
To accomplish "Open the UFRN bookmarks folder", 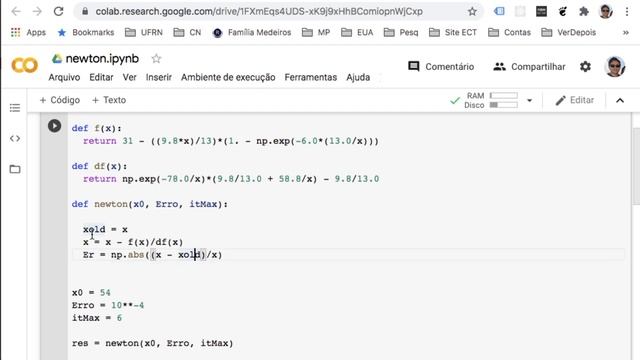I will (144, 32).
